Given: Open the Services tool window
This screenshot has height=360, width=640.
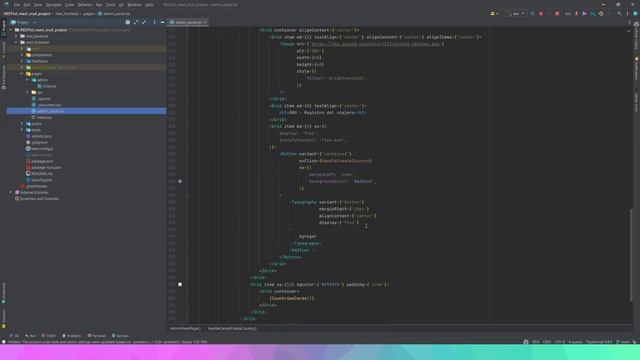Looking at the screenshot, I should coord(120,336).
